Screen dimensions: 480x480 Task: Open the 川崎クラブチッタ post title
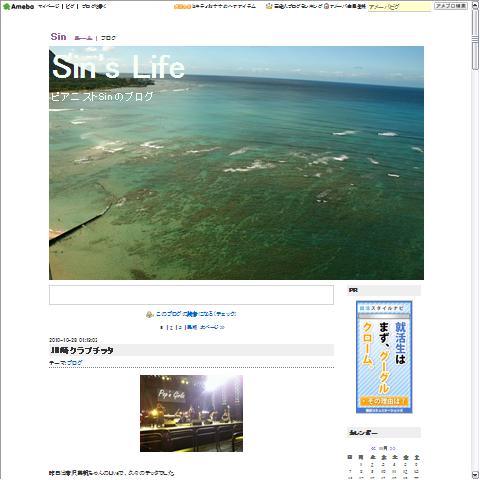point(82,350)
